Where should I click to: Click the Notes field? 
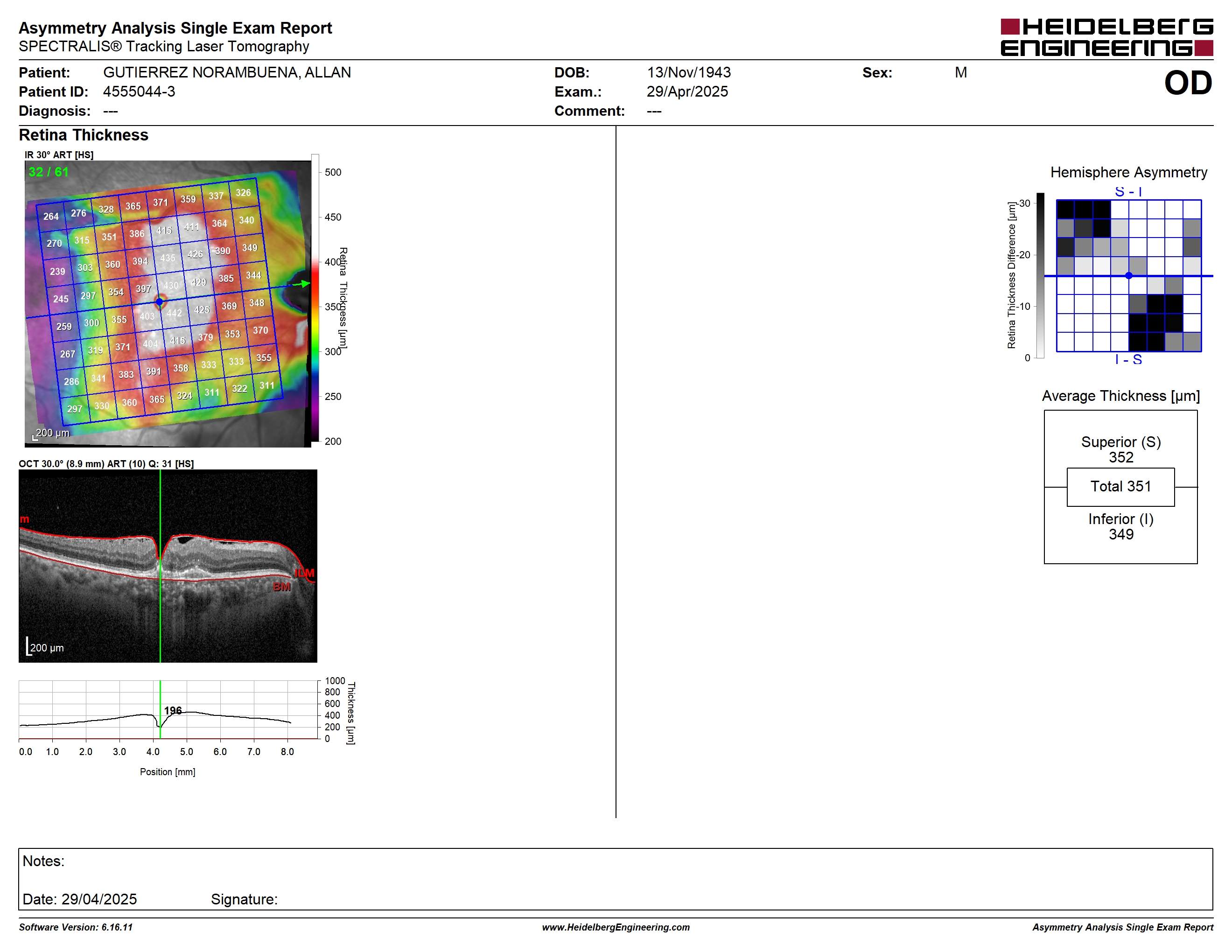click(616, 879)
